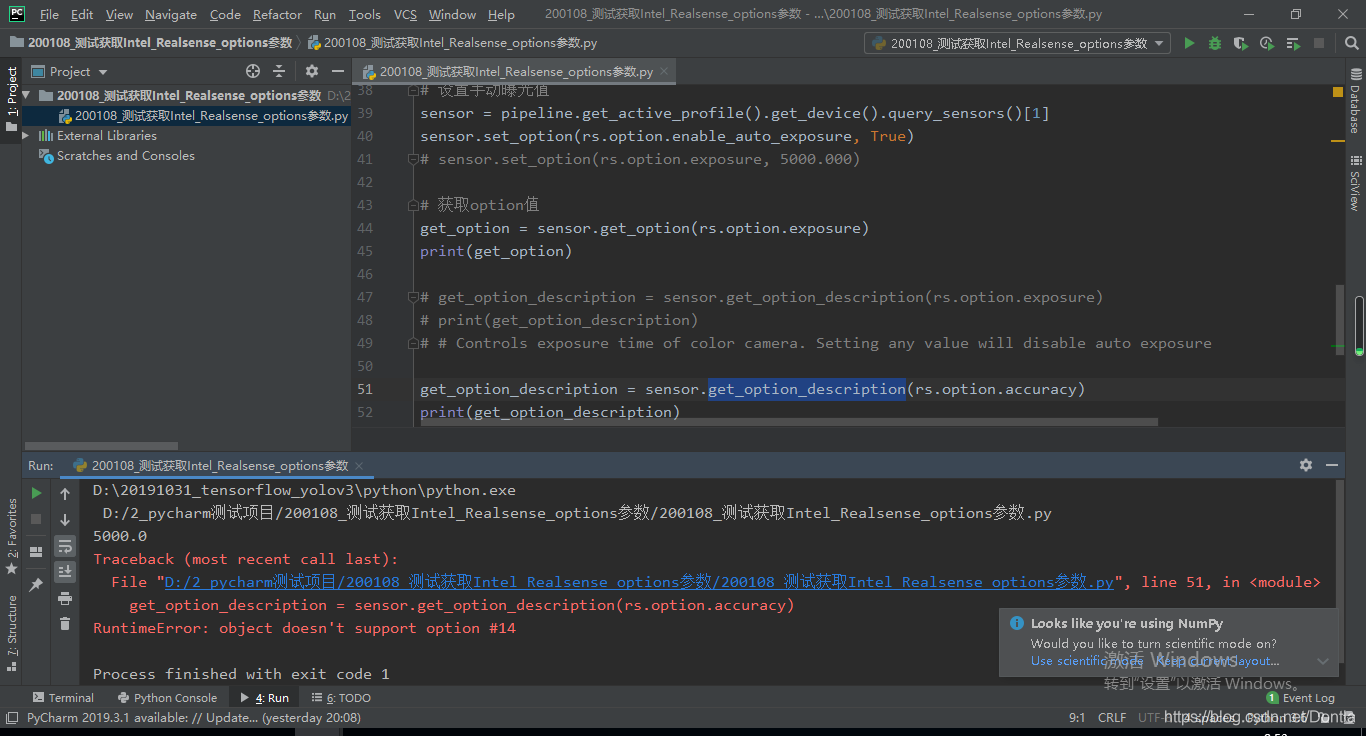Image resolution: width=1366 pixels, height=736 pixels.
Task: Open the Concurrency Diagram run icon
Action: [1293, 43]
